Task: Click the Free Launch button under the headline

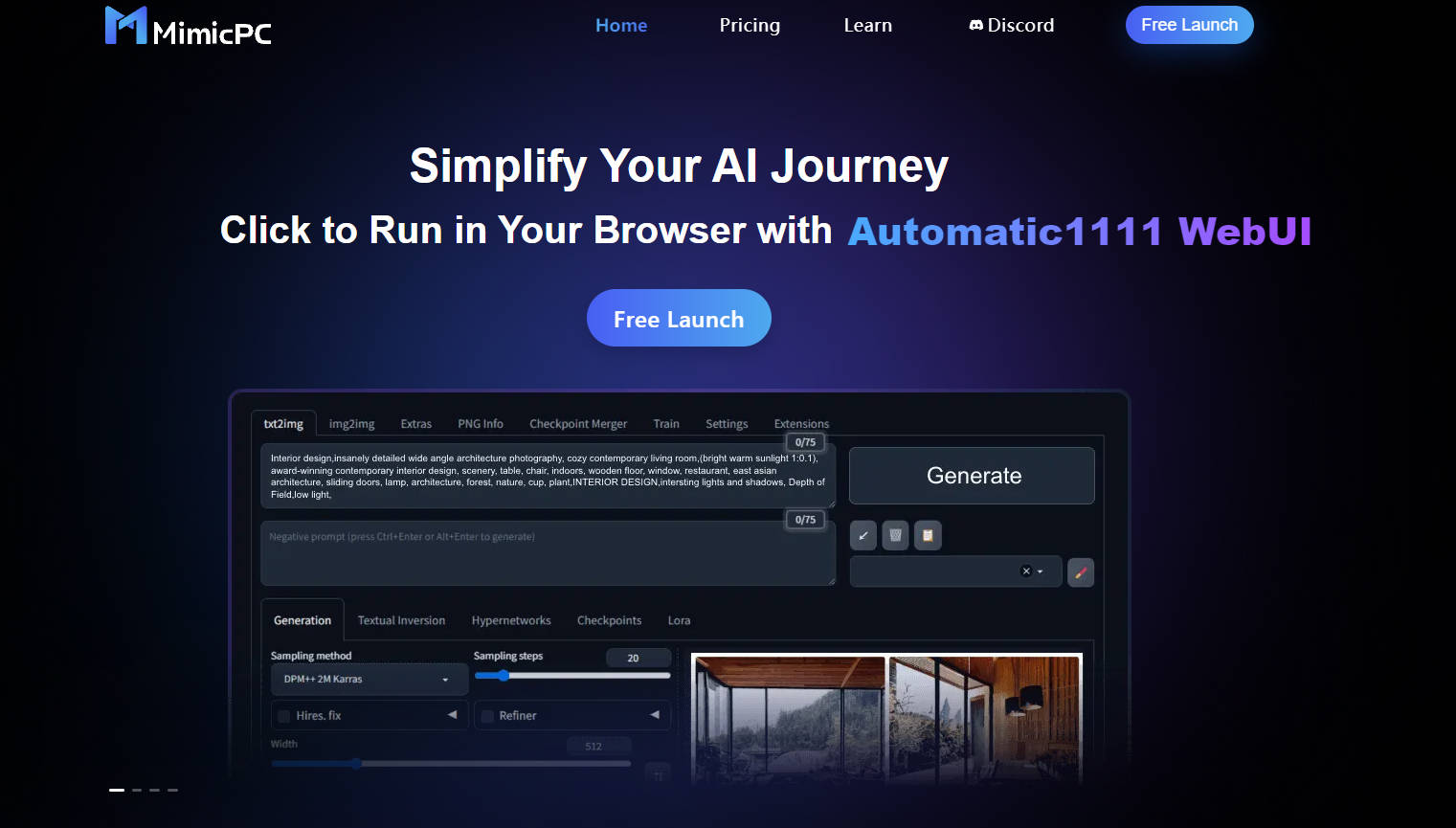Action: (x=679, y=318)
